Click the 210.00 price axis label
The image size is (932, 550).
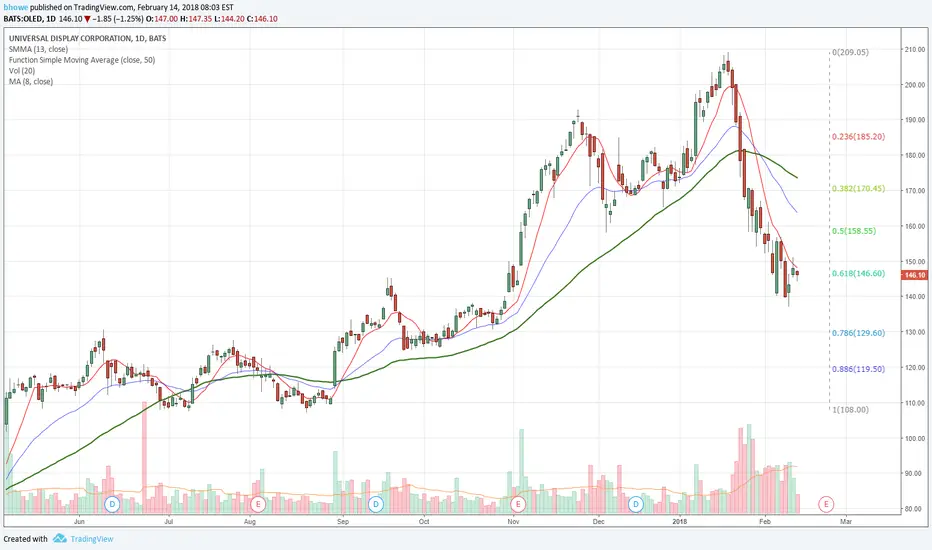[x=915, y=49]
